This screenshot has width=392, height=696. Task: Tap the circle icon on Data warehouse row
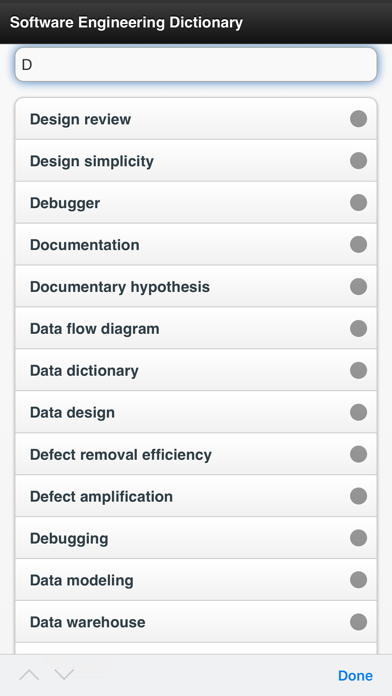coord(358,622)
